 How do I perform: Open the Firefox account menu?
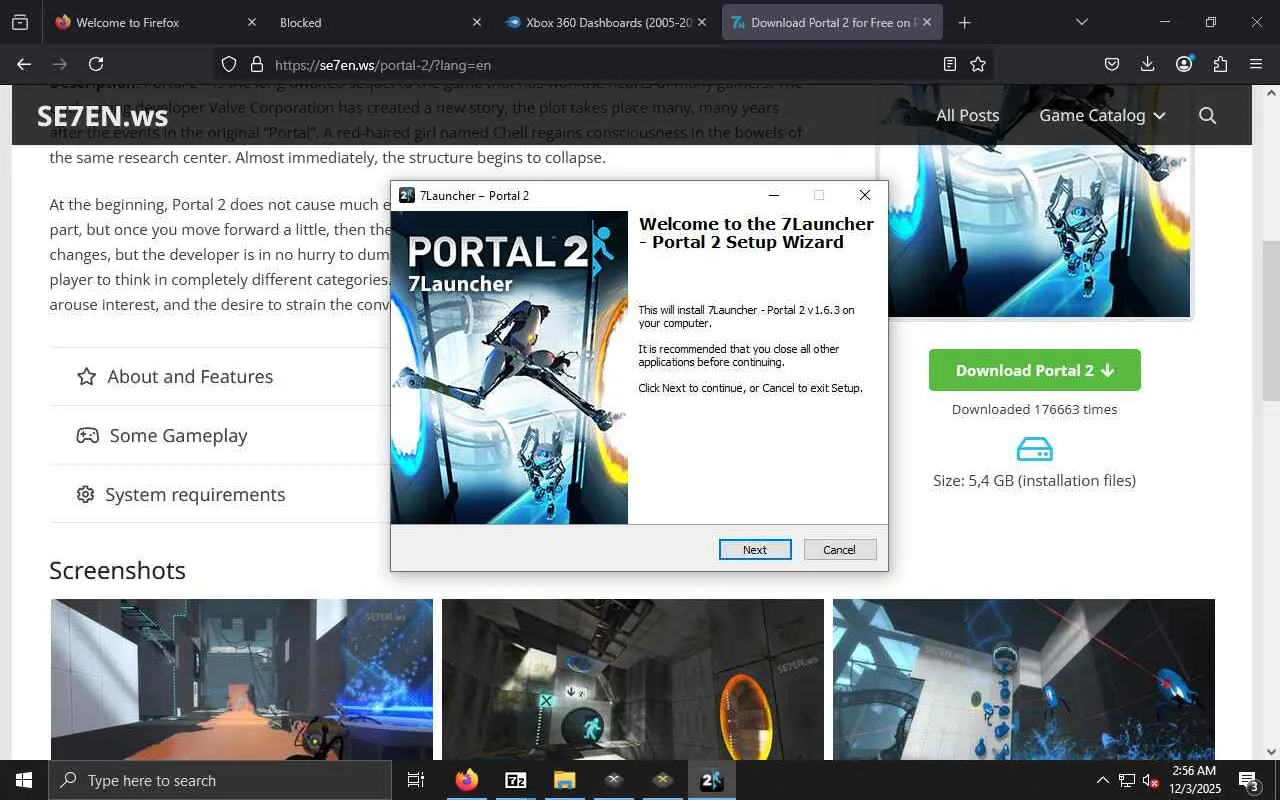1184,64
